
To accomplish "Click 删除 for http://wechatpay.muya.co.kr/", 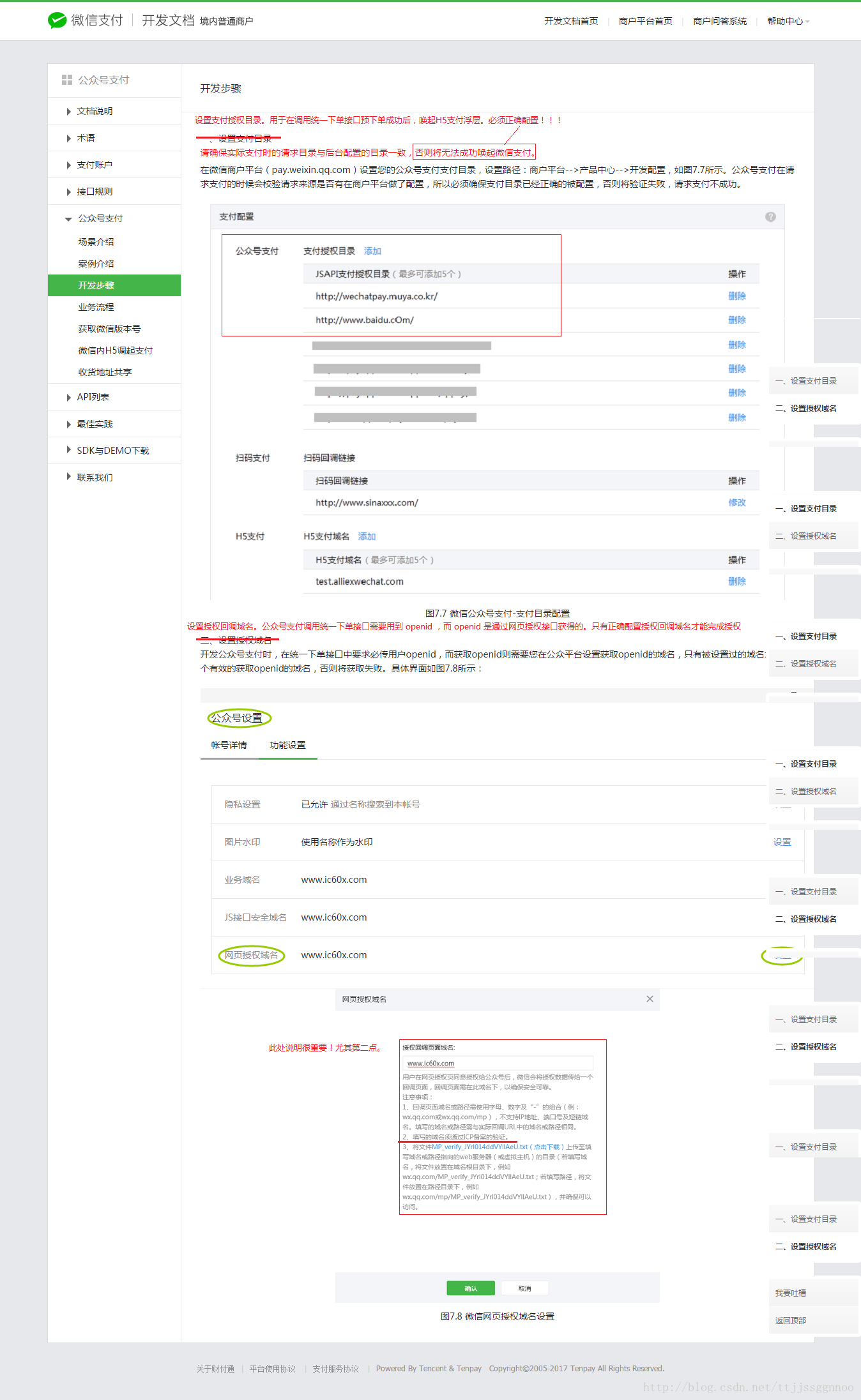I will pyautogui.click(x=737, y=296).
